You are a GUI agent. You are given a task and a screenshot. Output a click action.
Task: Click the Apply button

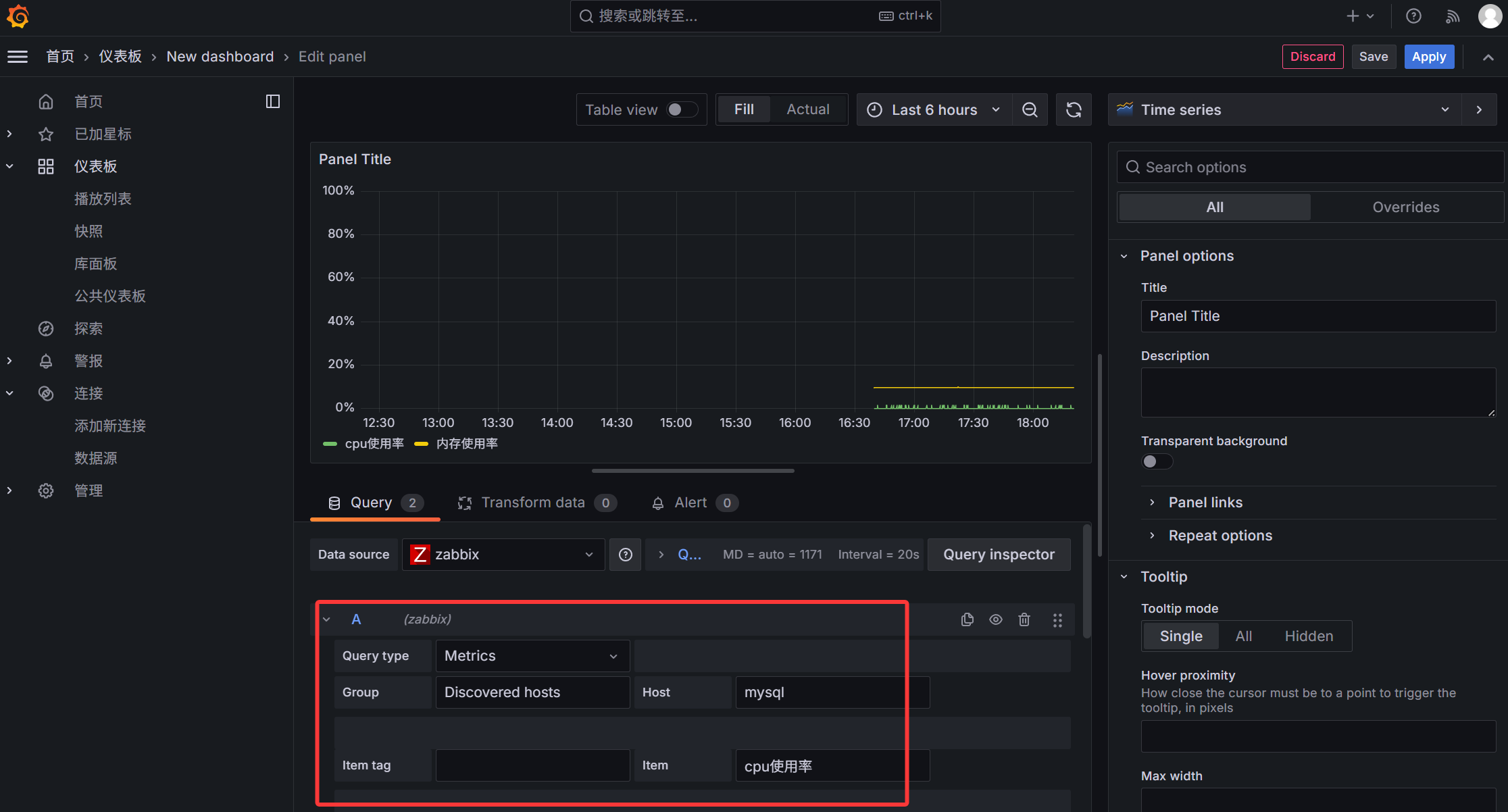1428,57
